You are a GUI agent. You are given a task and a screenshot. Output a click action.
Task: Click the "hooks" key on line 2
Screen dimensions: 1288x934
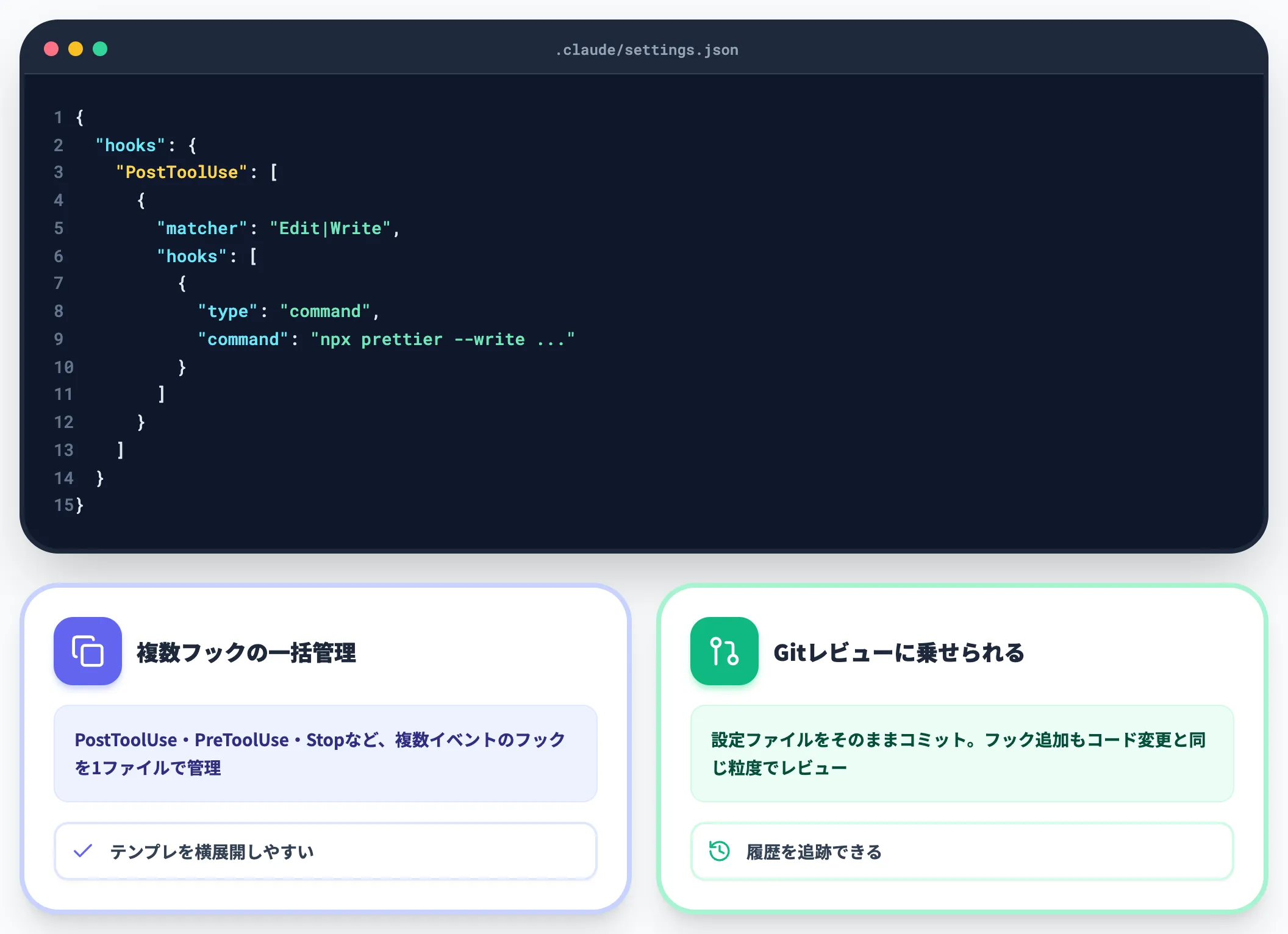click(x=131, y=146)
